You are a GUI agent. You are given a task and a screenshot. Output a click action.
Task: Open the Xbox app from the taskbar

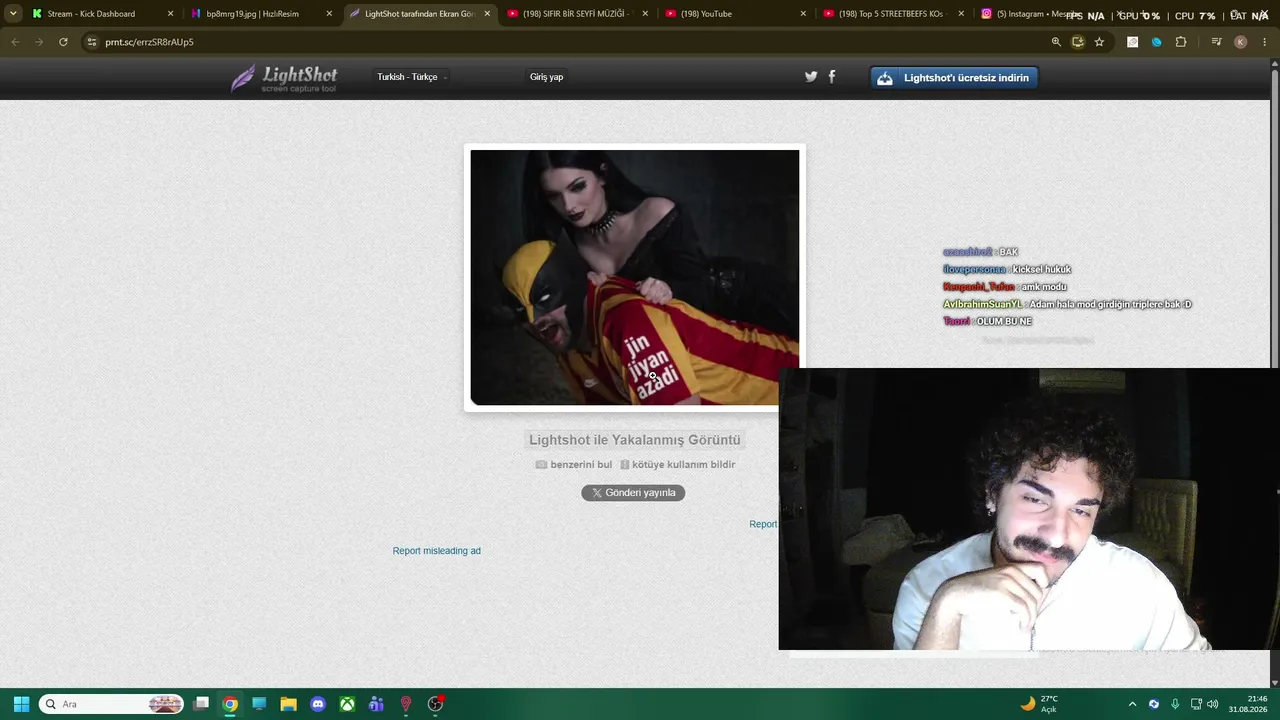(347, 704)
